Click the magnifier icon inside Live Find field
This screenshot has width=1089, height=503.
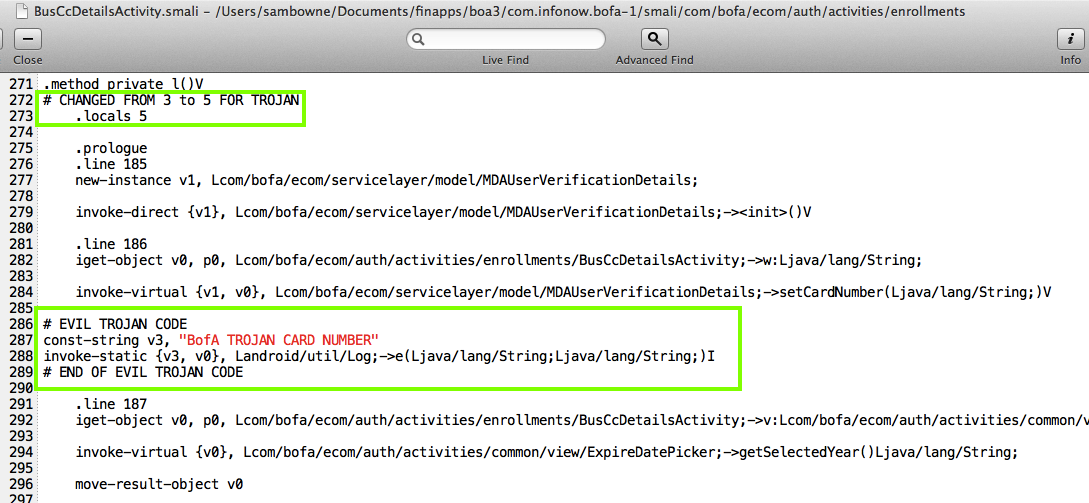[x=419, y=40]
